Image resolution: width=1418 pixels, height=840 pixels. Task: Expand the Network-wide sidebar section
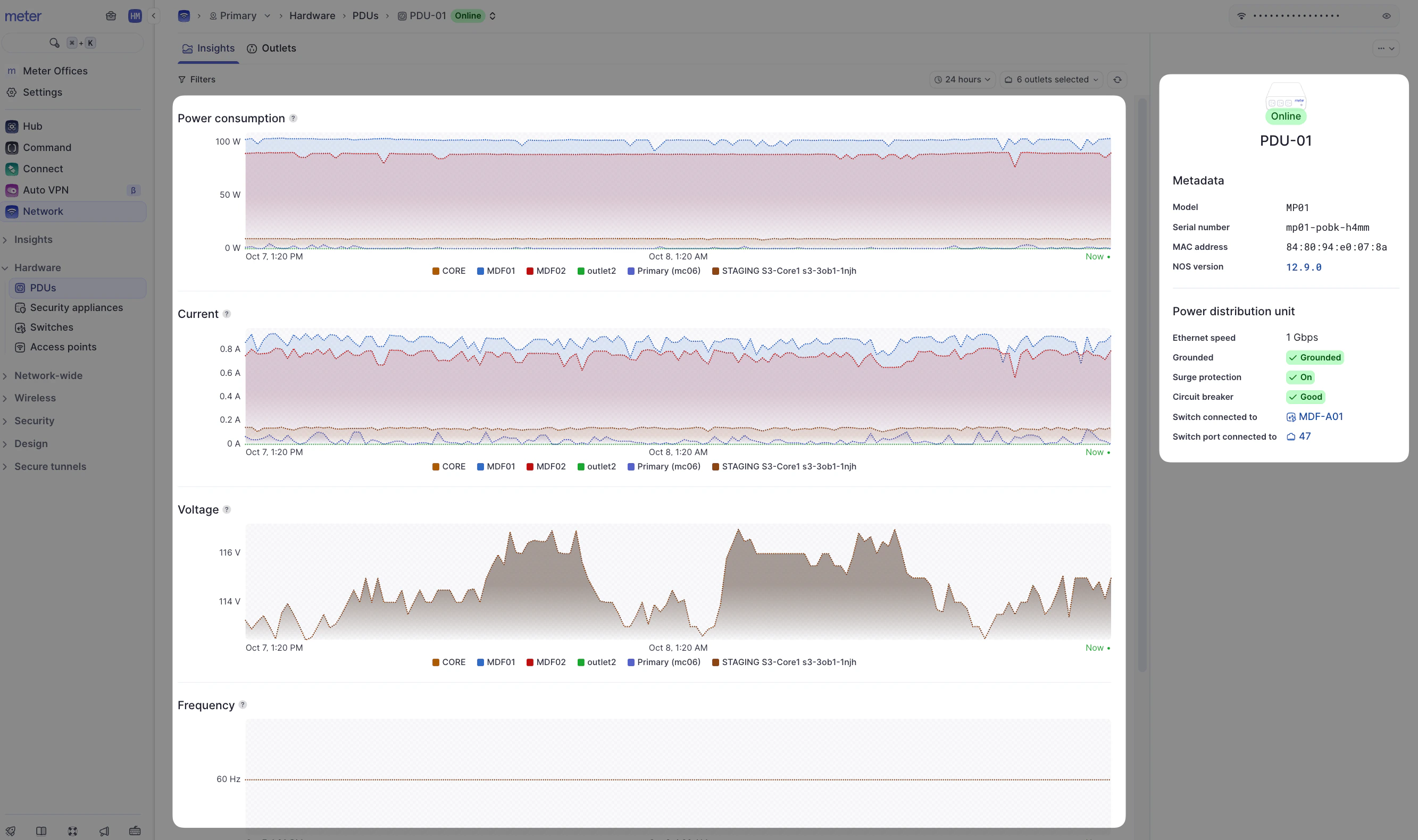[49, 375]
